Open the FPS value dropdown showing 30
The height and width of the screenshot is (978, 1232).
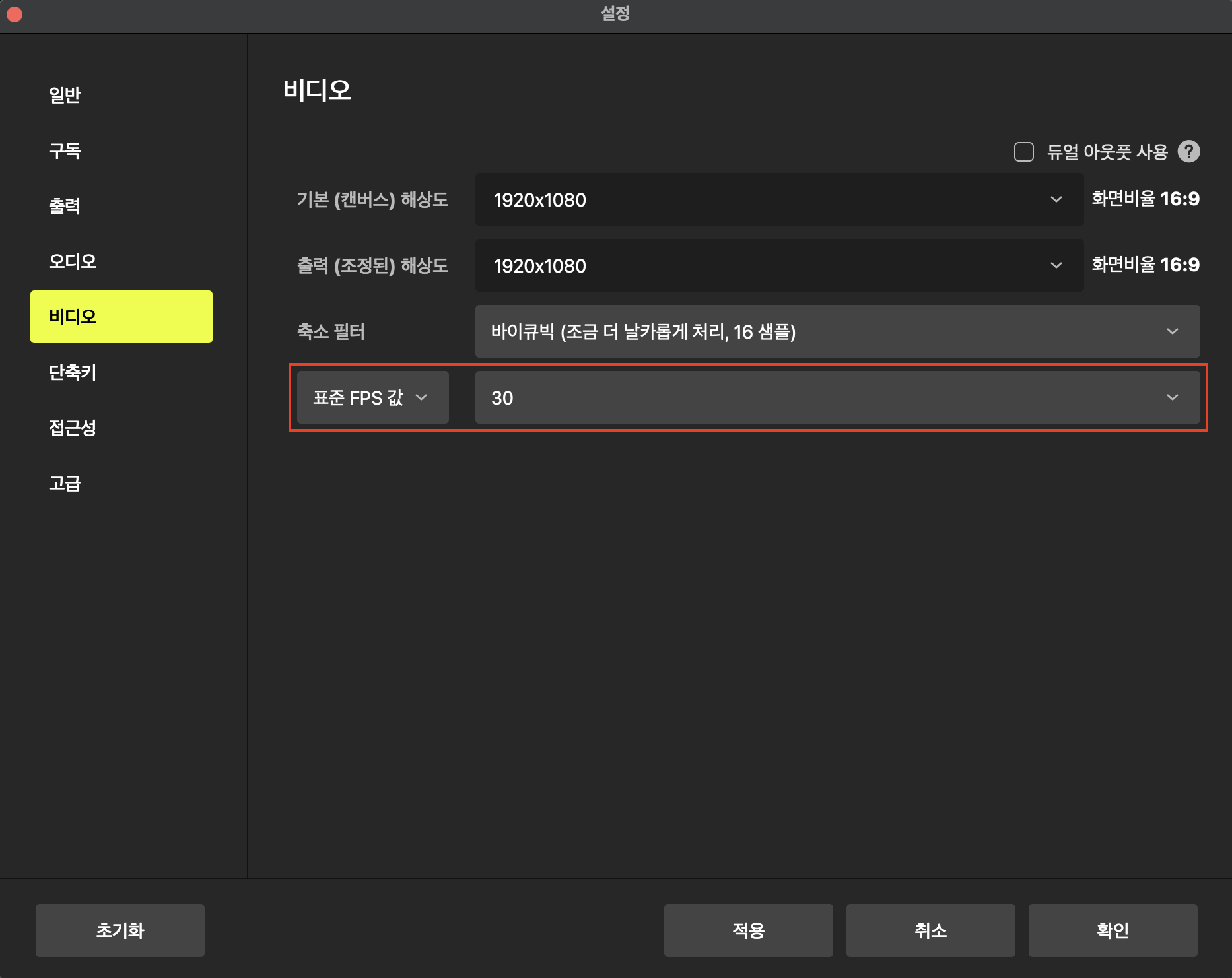click(837, 397)
